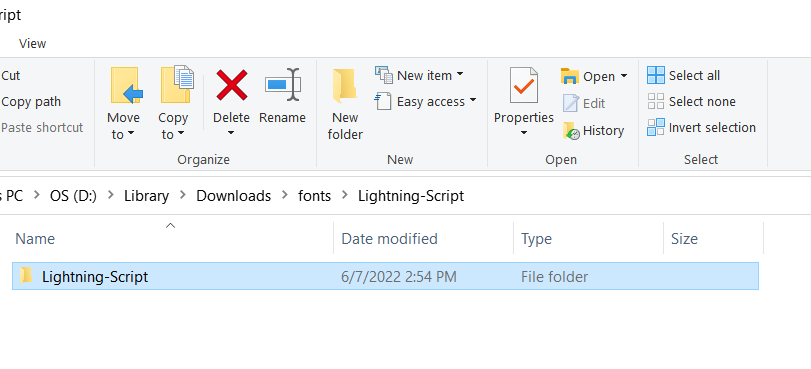
Task: Click the Lightning-Script folder icon in list
Action: (x=26, y=275)
